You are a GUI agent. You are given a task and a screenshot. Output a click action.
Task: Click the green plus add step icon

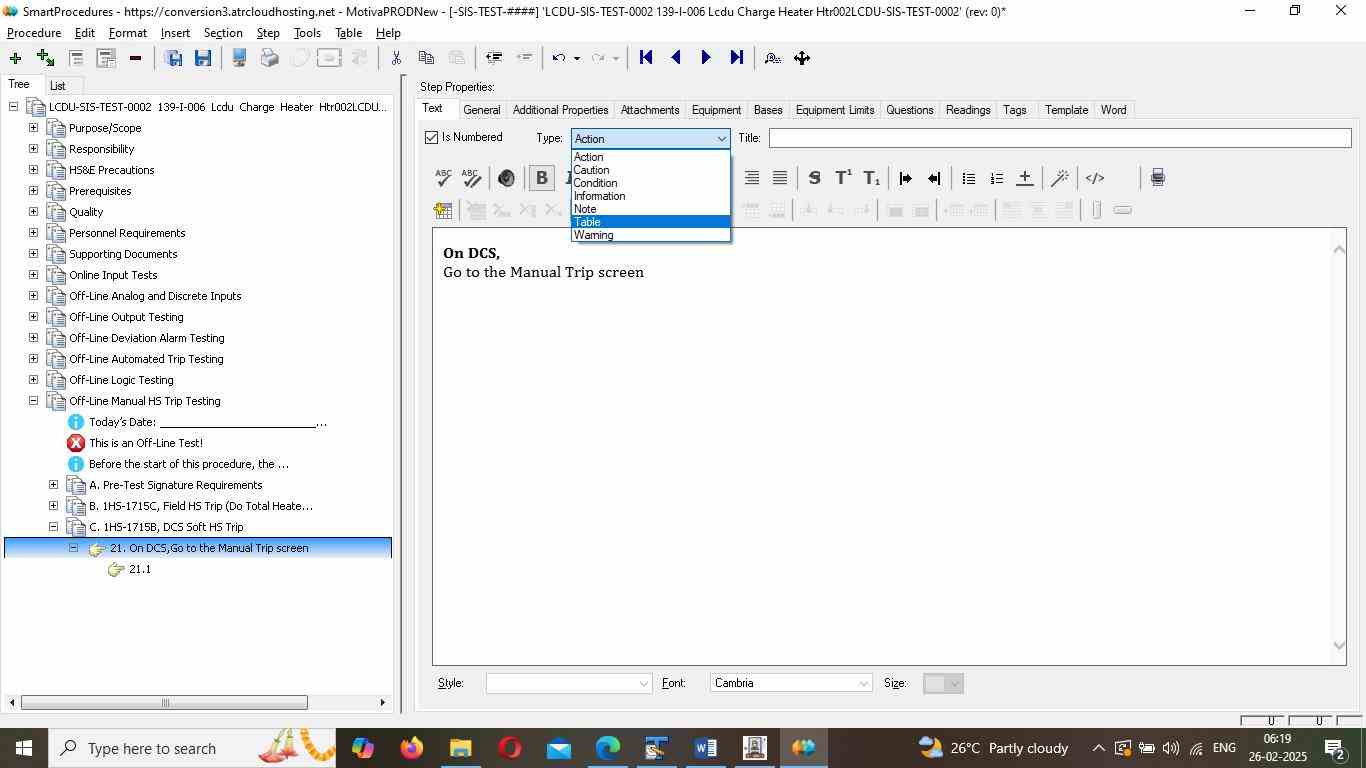coord(15,58)
